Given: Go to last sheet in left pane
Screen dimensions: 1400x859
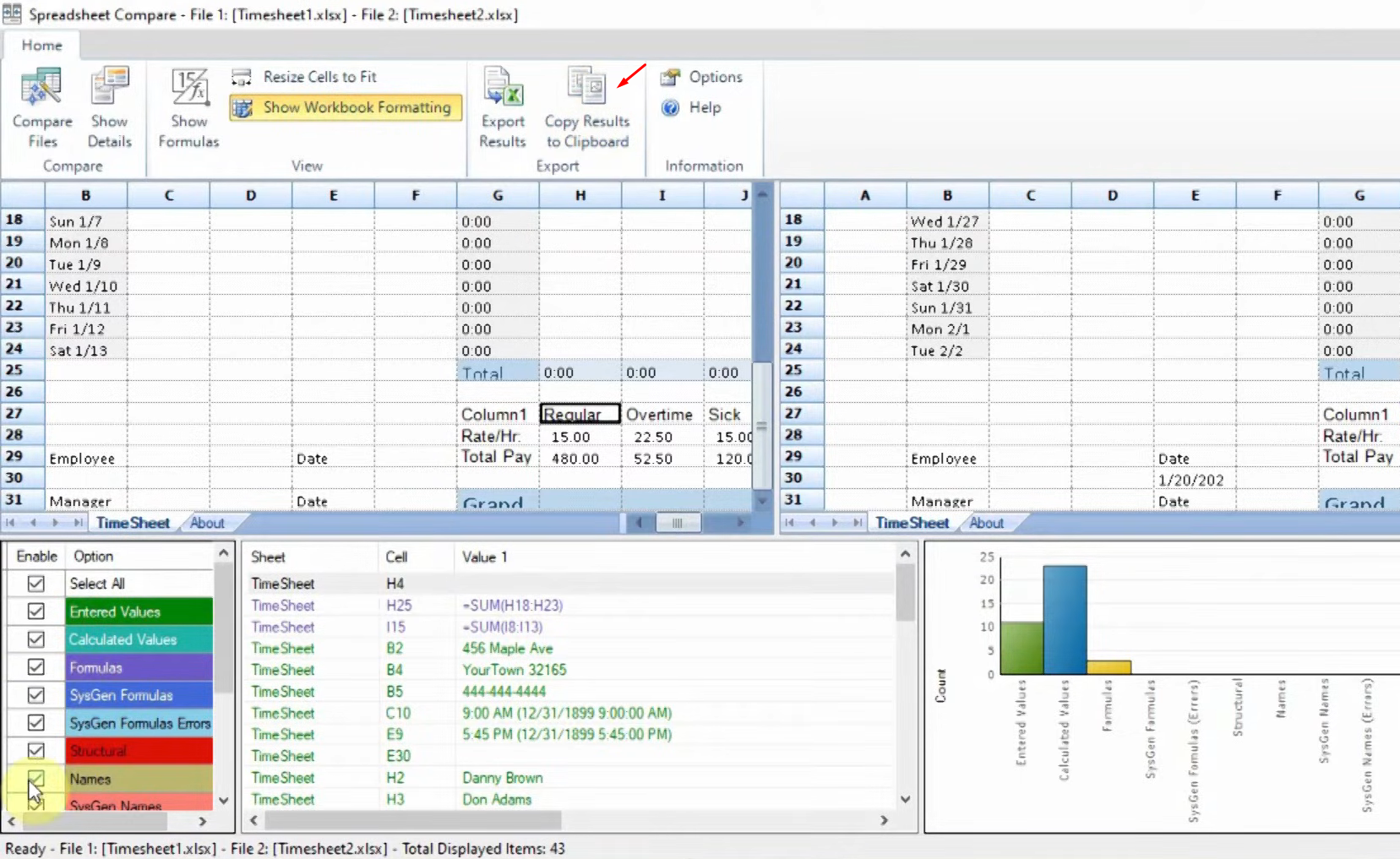Looking at the screenshot, I should click(x=78, y=523).
